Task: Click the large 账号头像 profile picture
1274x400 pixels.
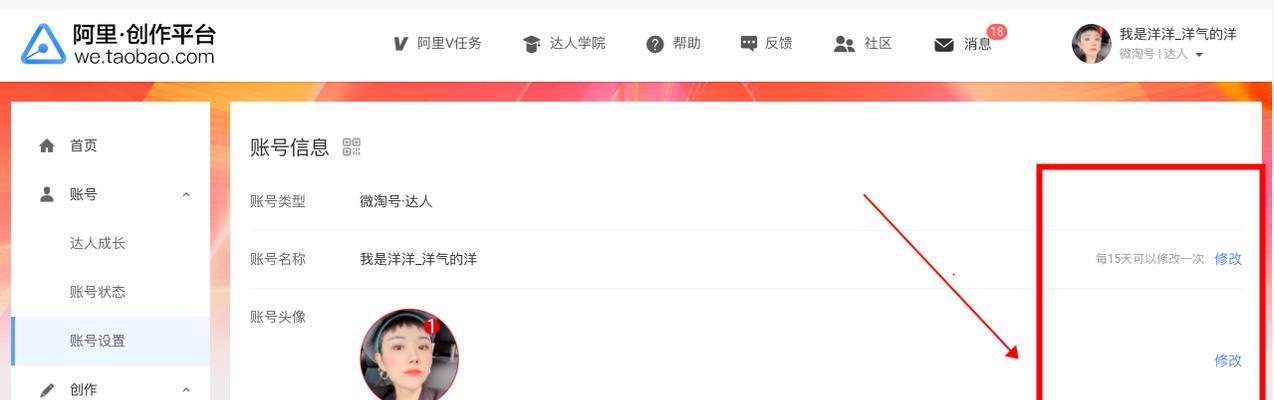Action: coord(409,355)
